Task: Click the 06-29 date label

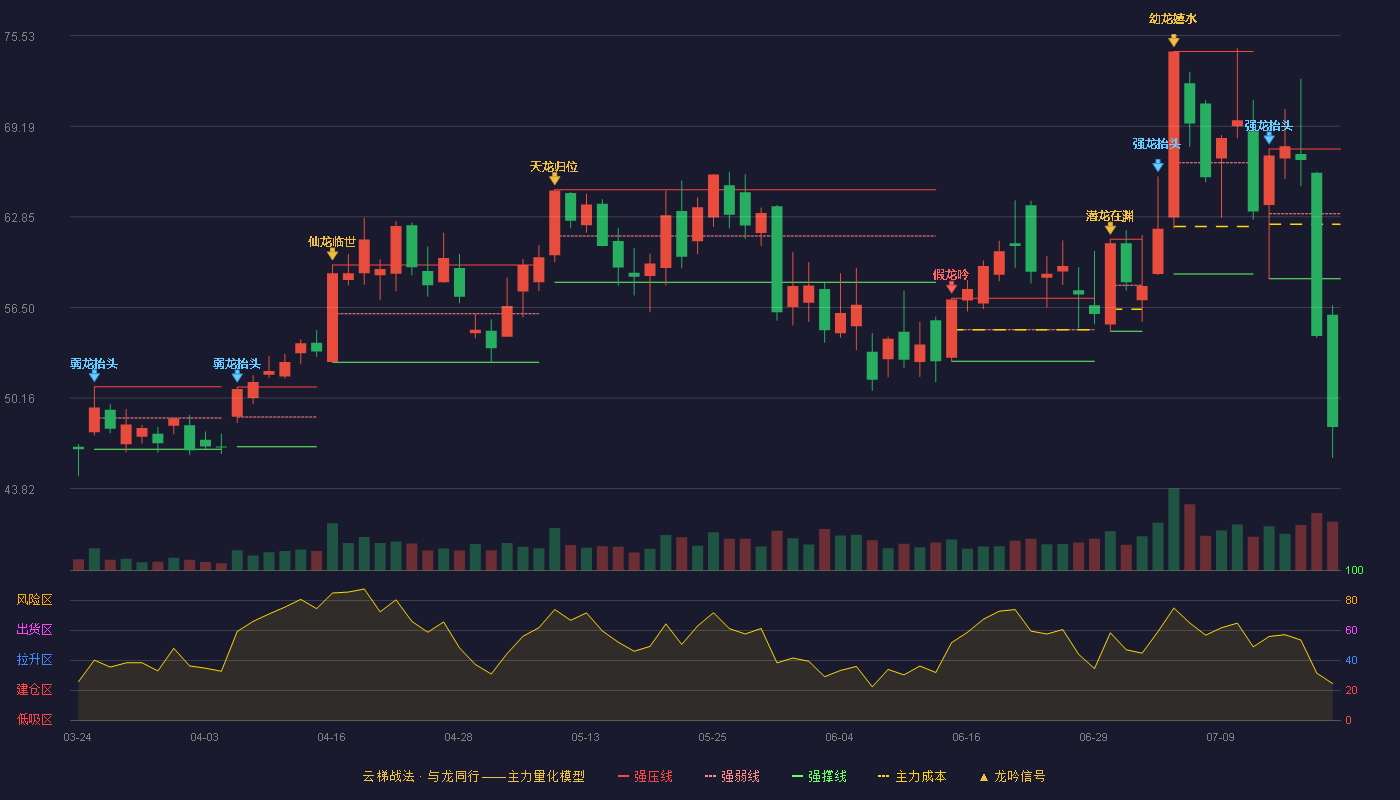Action: 1093,737
